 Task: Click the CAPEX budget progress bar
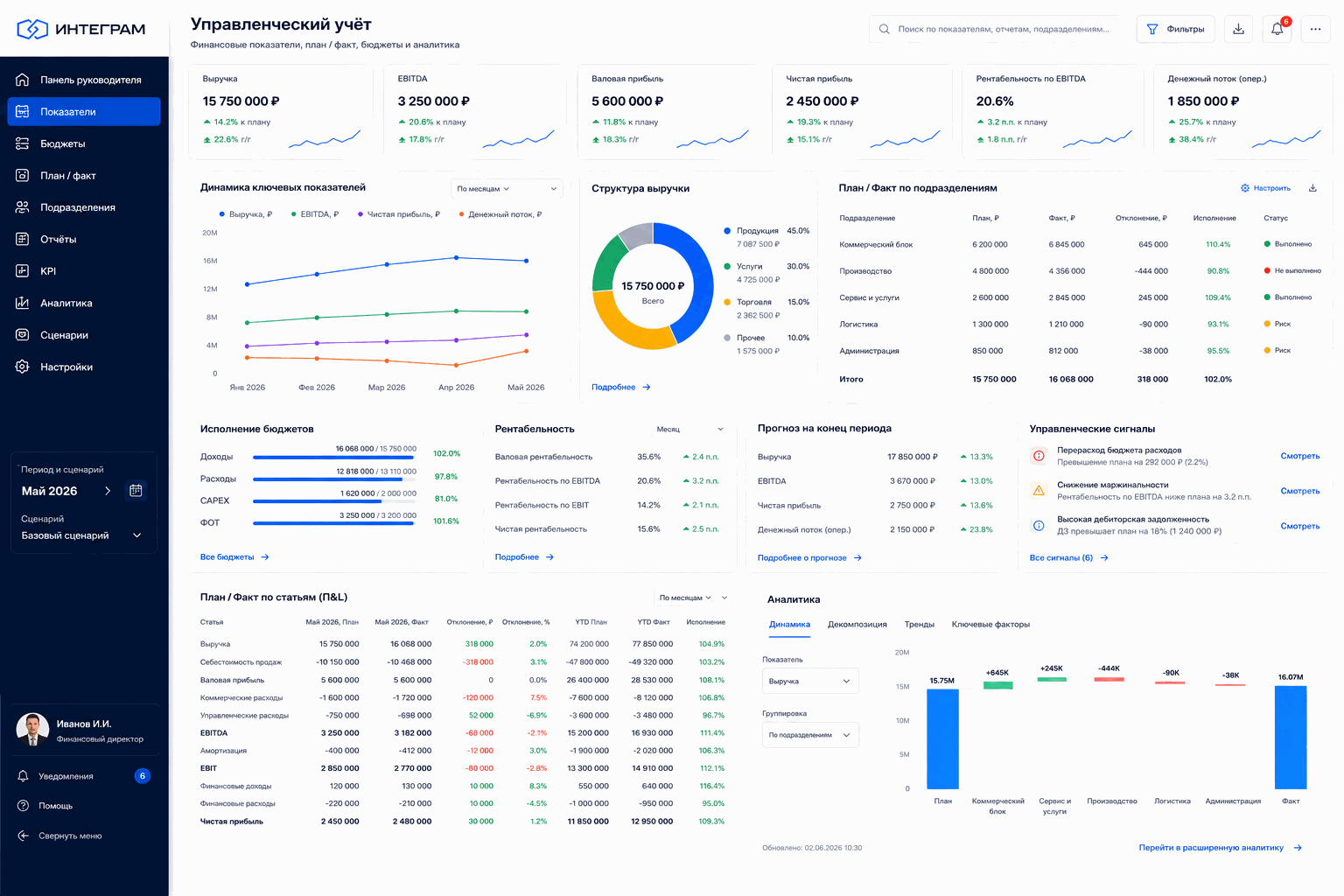[334, 501]
